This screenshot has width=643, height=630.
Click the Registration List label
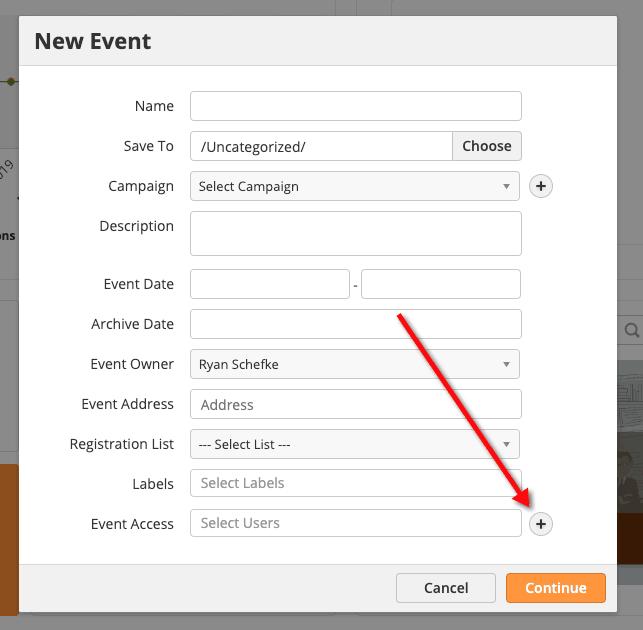point(122,444)
